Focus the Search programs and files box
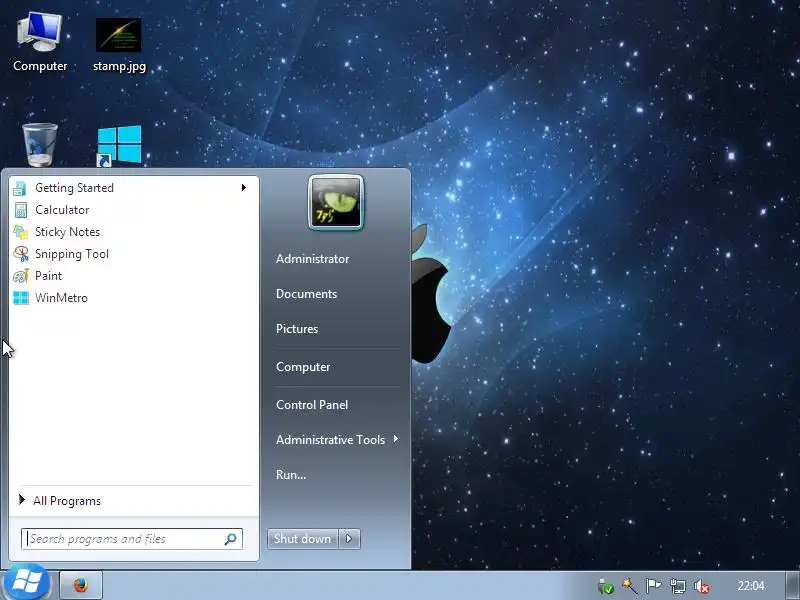This screenshot has height=600, width=800. pos(132,539)
